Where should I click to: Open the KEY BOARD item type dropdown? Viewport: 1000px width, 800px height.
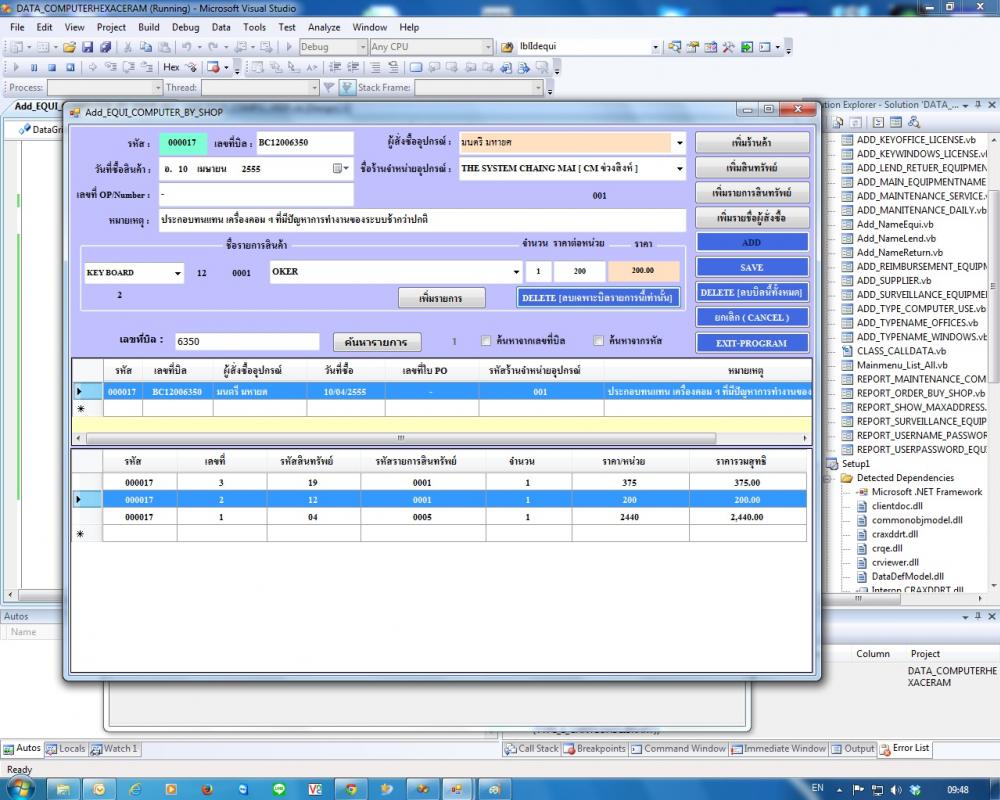pyautogui.click(x=177, y=273)
